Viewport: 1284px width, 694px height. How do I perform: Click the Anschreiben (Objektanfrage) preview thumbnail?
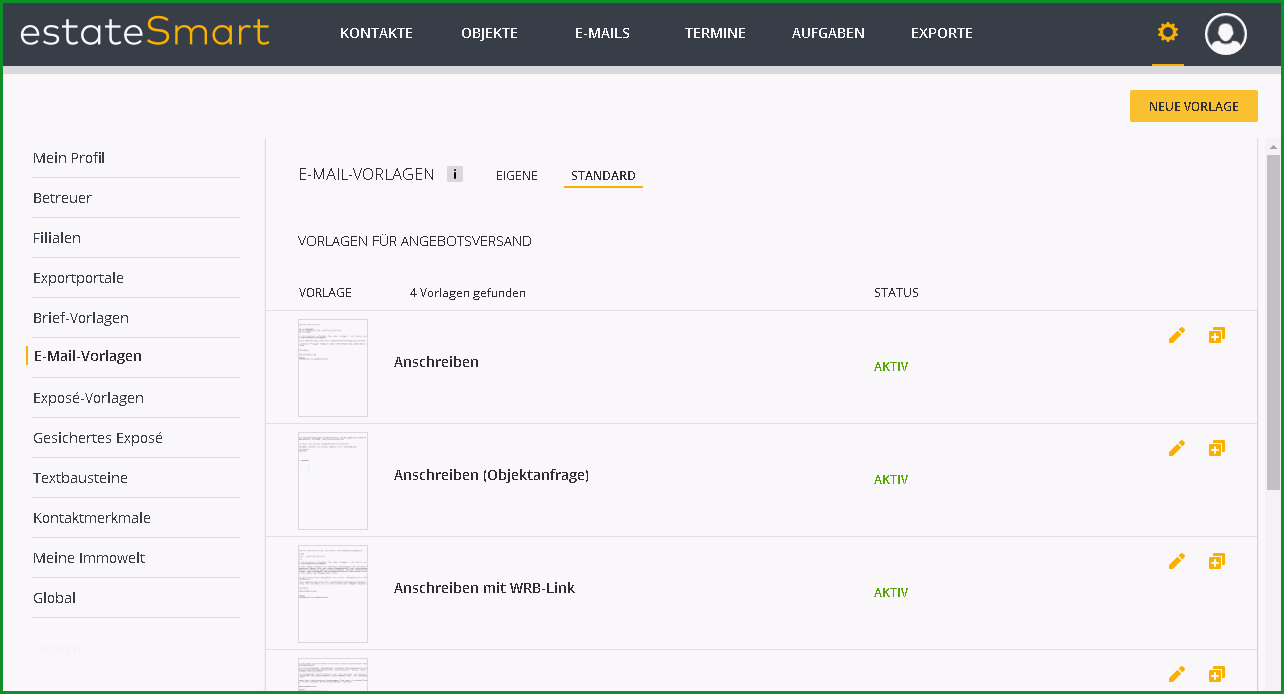[x=333, y=481]
